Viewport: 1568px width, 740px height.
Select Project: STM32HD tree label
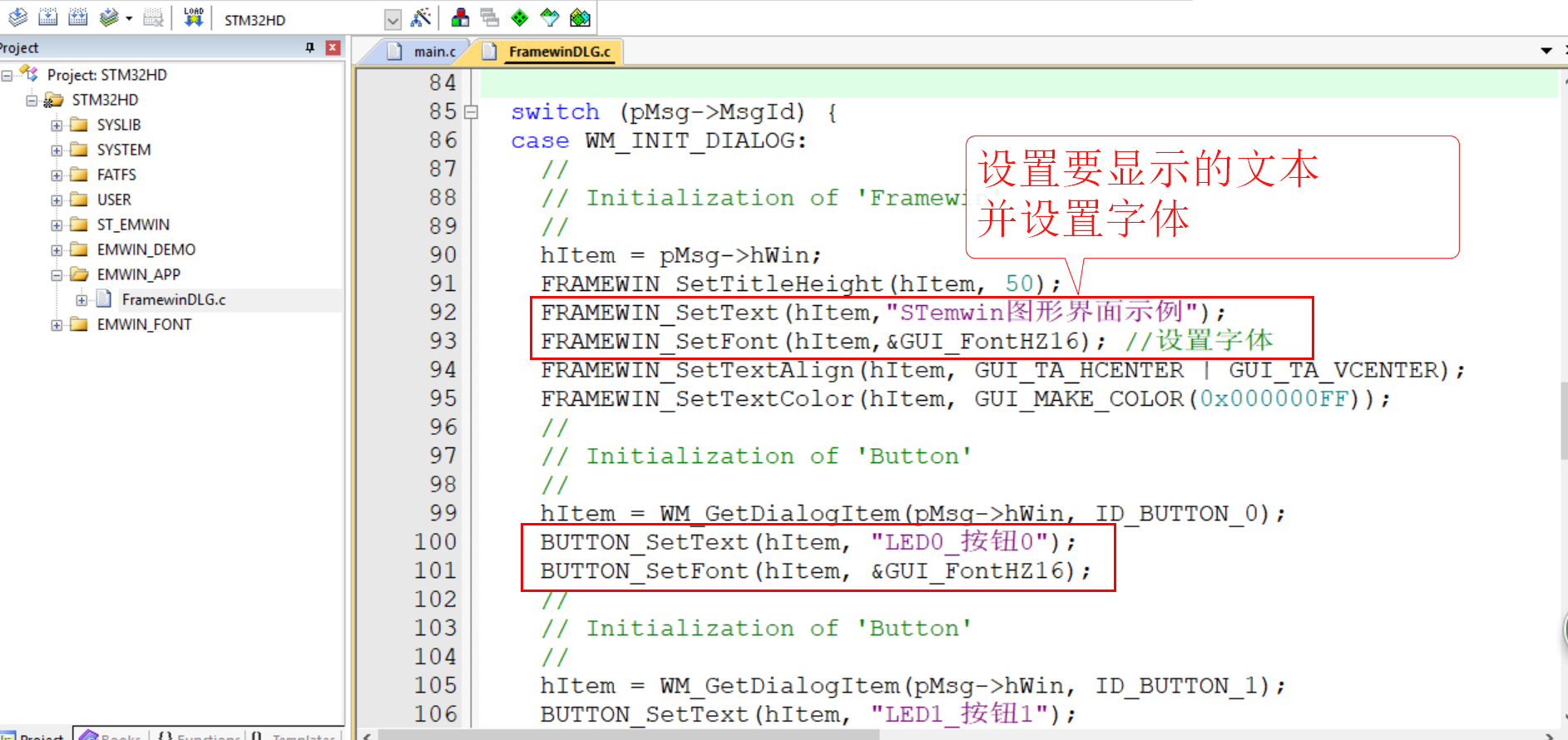coord(107,75)
